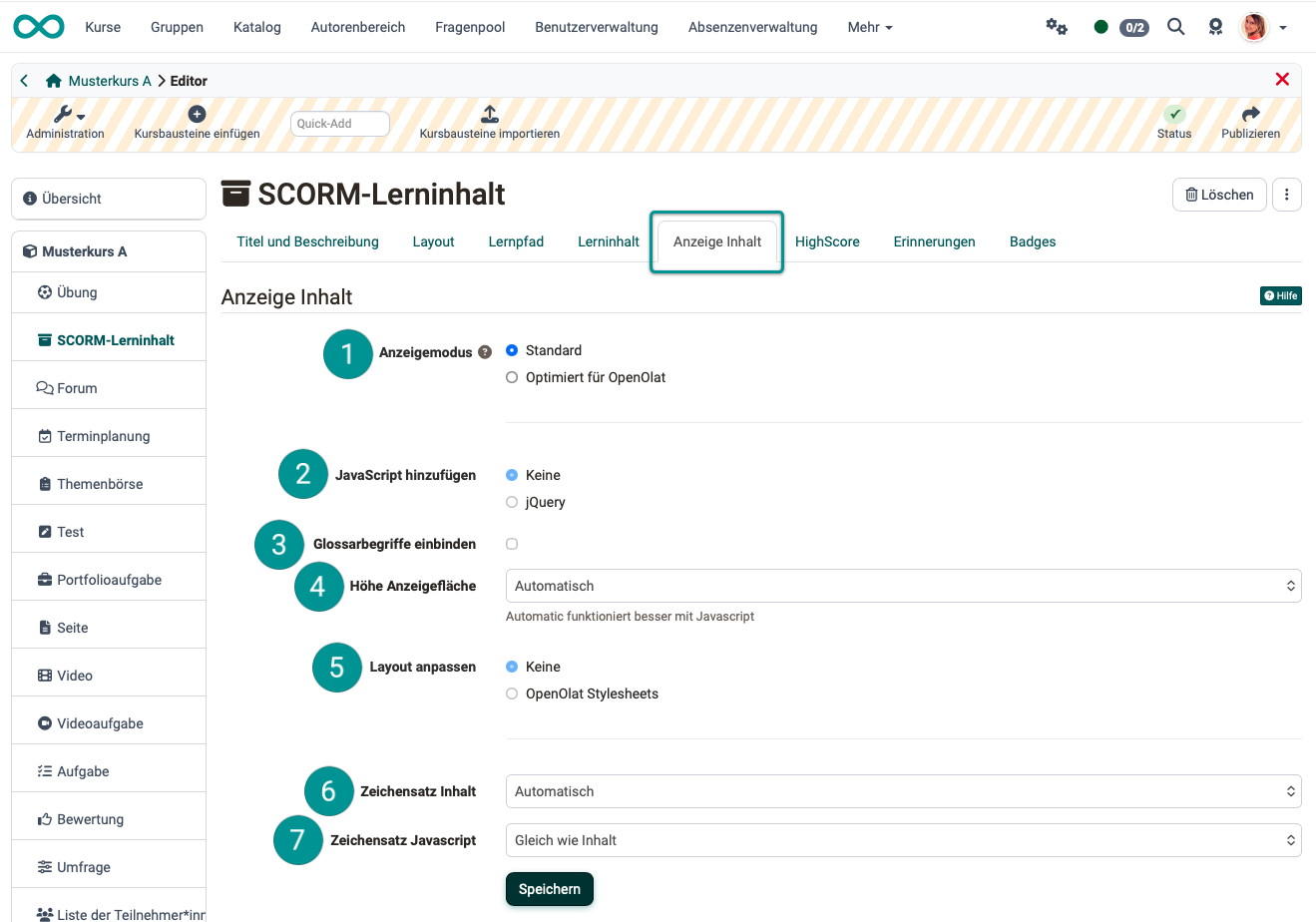Click the Publizieren arrow icon
The width and height of the screenshot is (1316, 922).
coord(1250,114)
